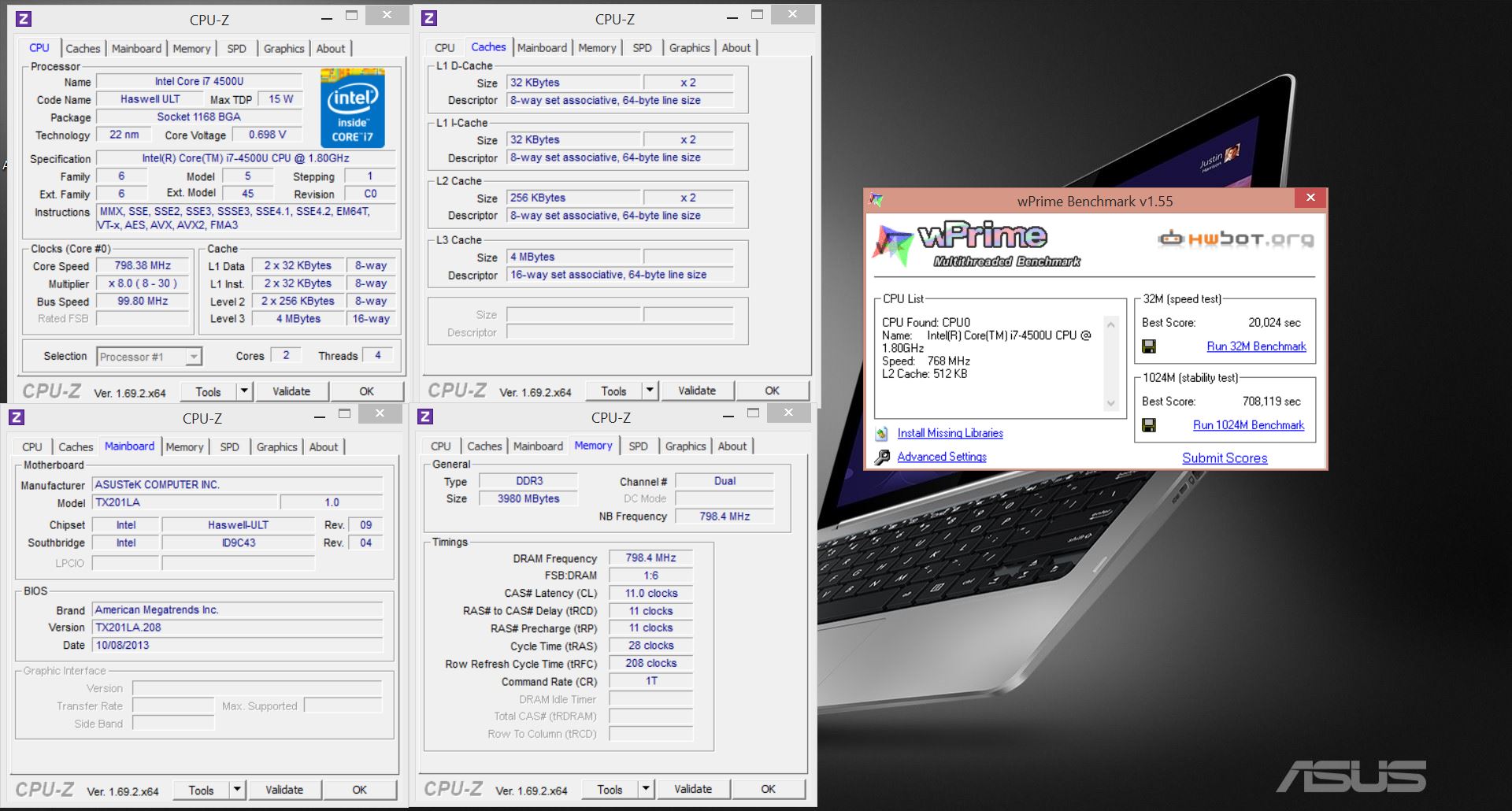Screen dimensions: 1512x811
Task: Click the CPU-Z logo icon in Mainboard window title bar
Action: (17, 417)
